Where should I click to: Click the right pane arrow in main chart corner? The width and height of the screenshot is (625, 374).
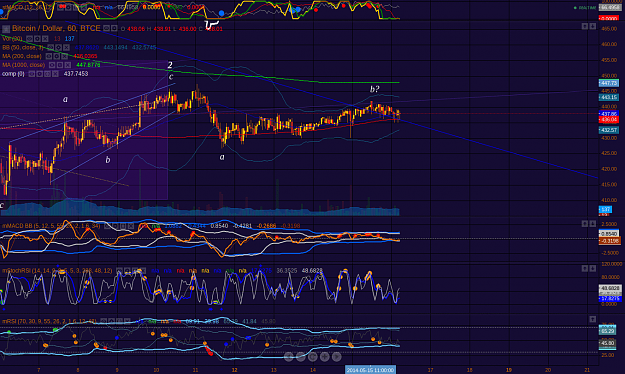(x=593, y=26)
